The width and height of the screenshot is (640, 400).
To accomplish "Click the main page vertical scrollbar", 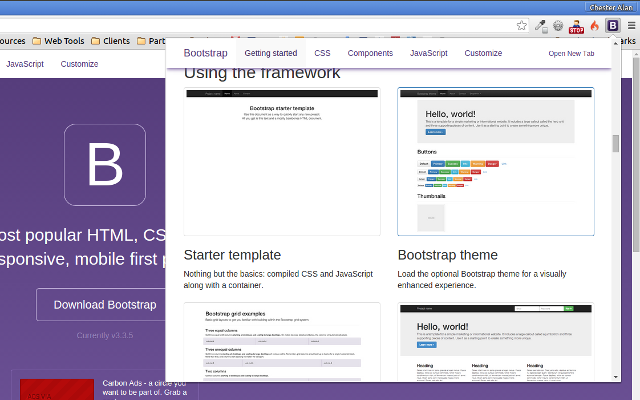I will click(636, 155).
